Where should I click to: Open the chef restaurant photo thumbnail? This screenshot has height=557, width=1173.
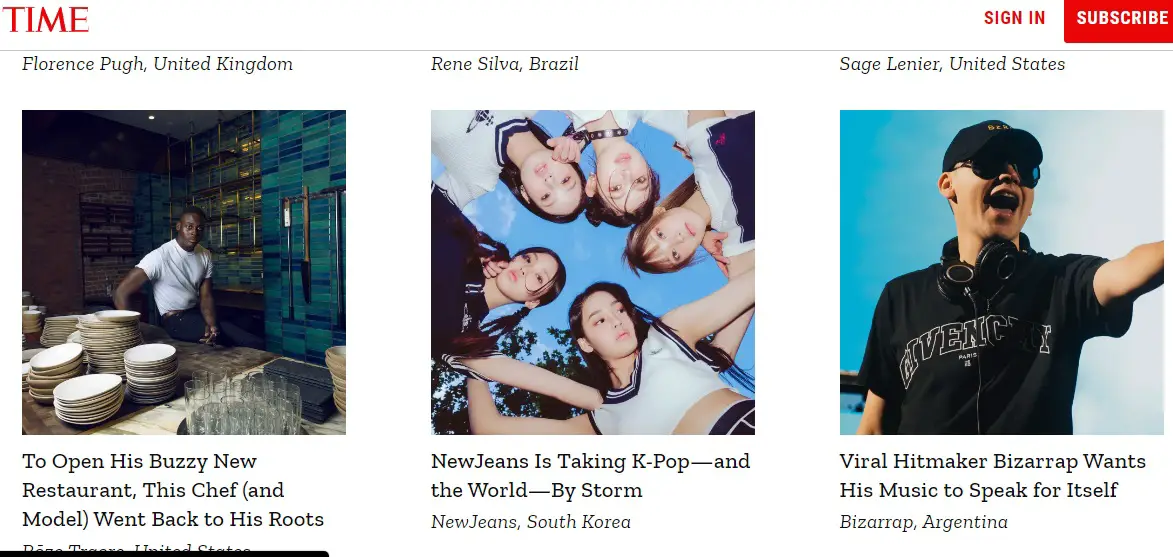pos(184,272)
